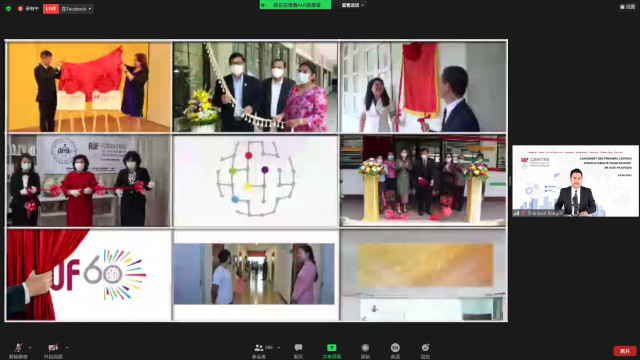Image resolution: width=640 pixels, height=360 pixels.
Task: Click the green share screen icon
Action: pyautogui.click(x=331, y=348)
